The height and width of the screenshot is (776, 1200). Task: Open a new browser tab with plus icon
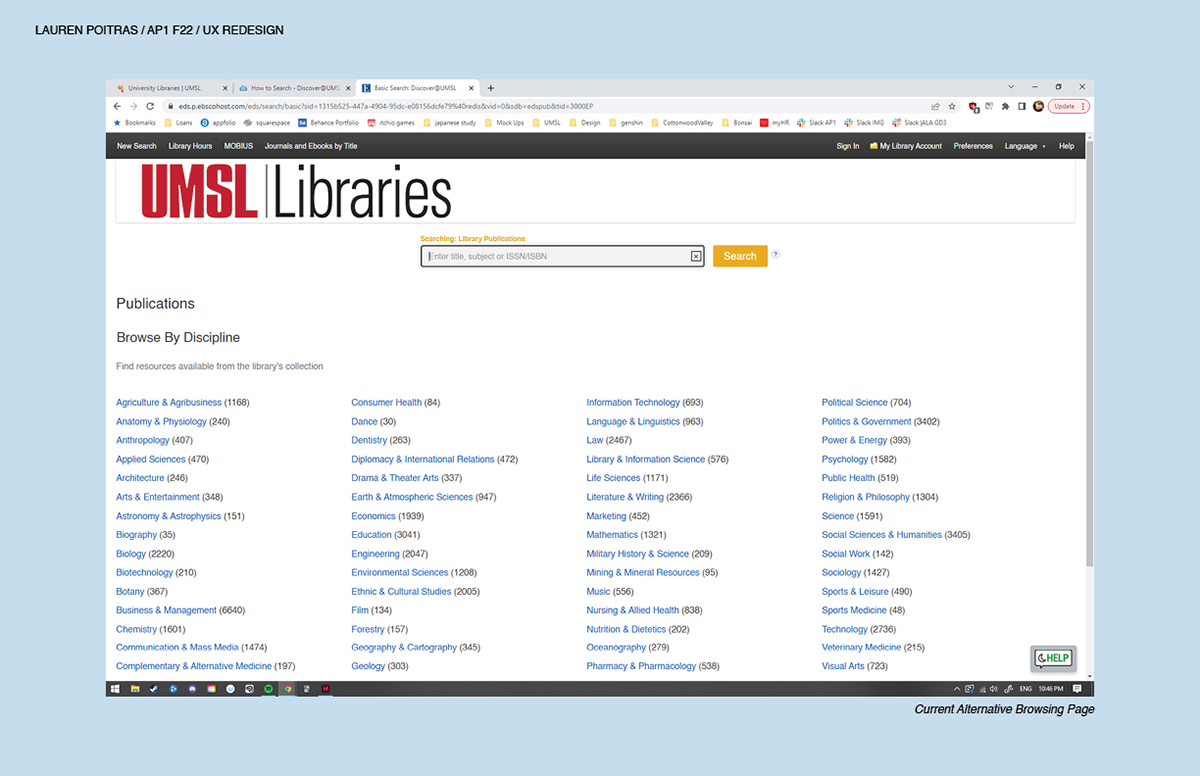490,88
